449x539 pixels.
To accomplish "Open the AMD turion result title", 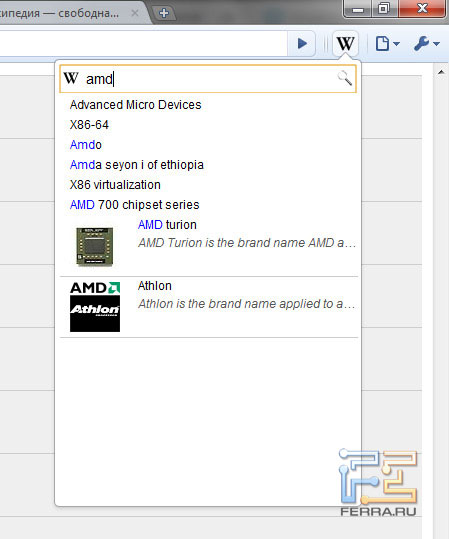I will [x=167, y=225].
